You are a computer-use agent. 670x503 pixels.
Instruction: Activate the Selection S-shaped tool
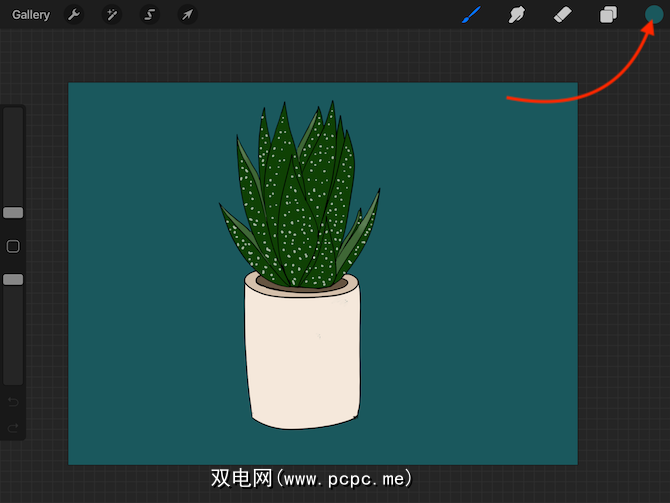coord(149,15)
